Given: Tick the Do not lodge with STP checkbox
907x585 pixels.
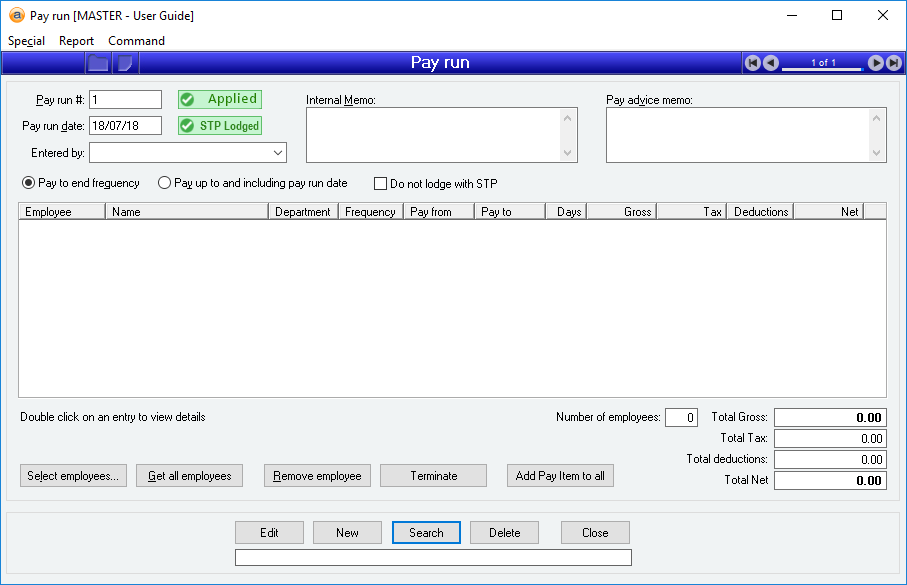Looking at the screenshot, I should tap(380, 184).
